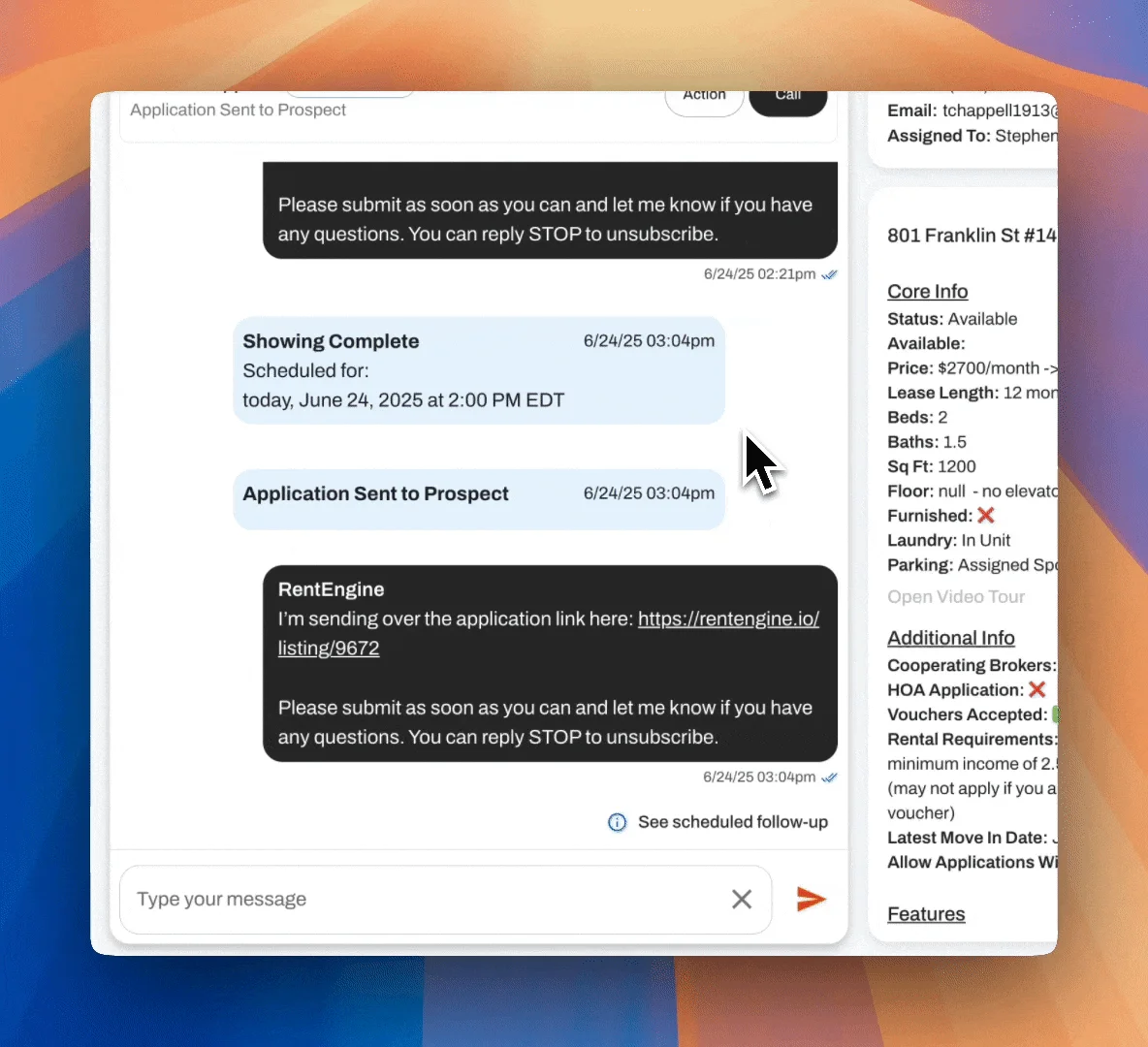Toggle the Furnished status indicator
This screenshot has width=1148, height=1047.
point(987,515)
